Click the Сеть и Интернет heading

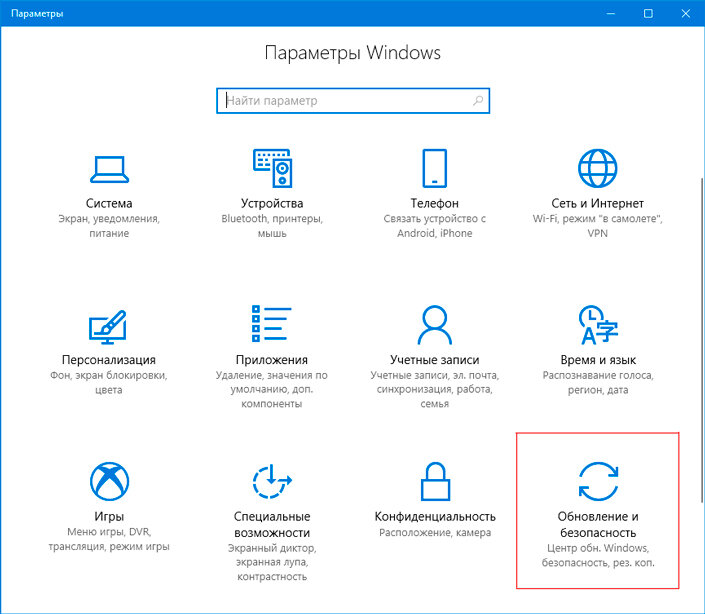[x=598, y=204]
